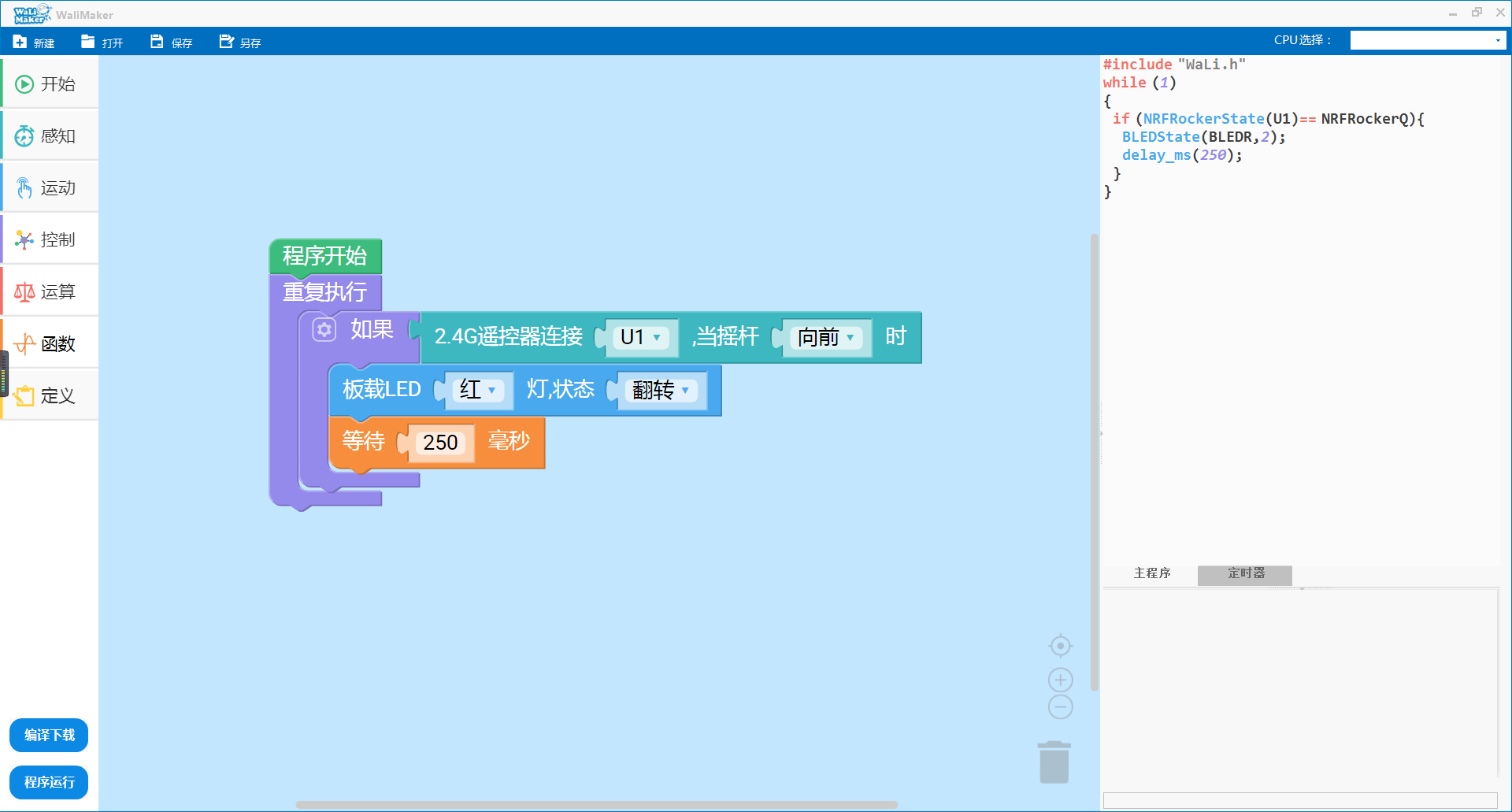Open the CPU选择 combo box

(x=1428, y=40)
